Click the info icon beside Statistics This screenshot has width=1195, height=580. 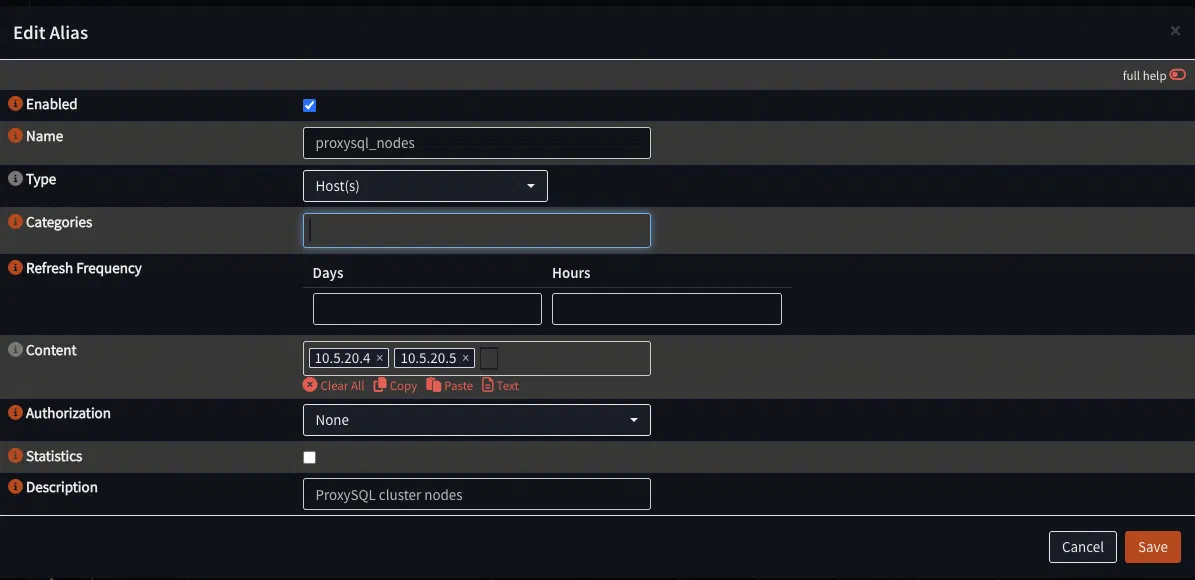[x=15, y=456]
